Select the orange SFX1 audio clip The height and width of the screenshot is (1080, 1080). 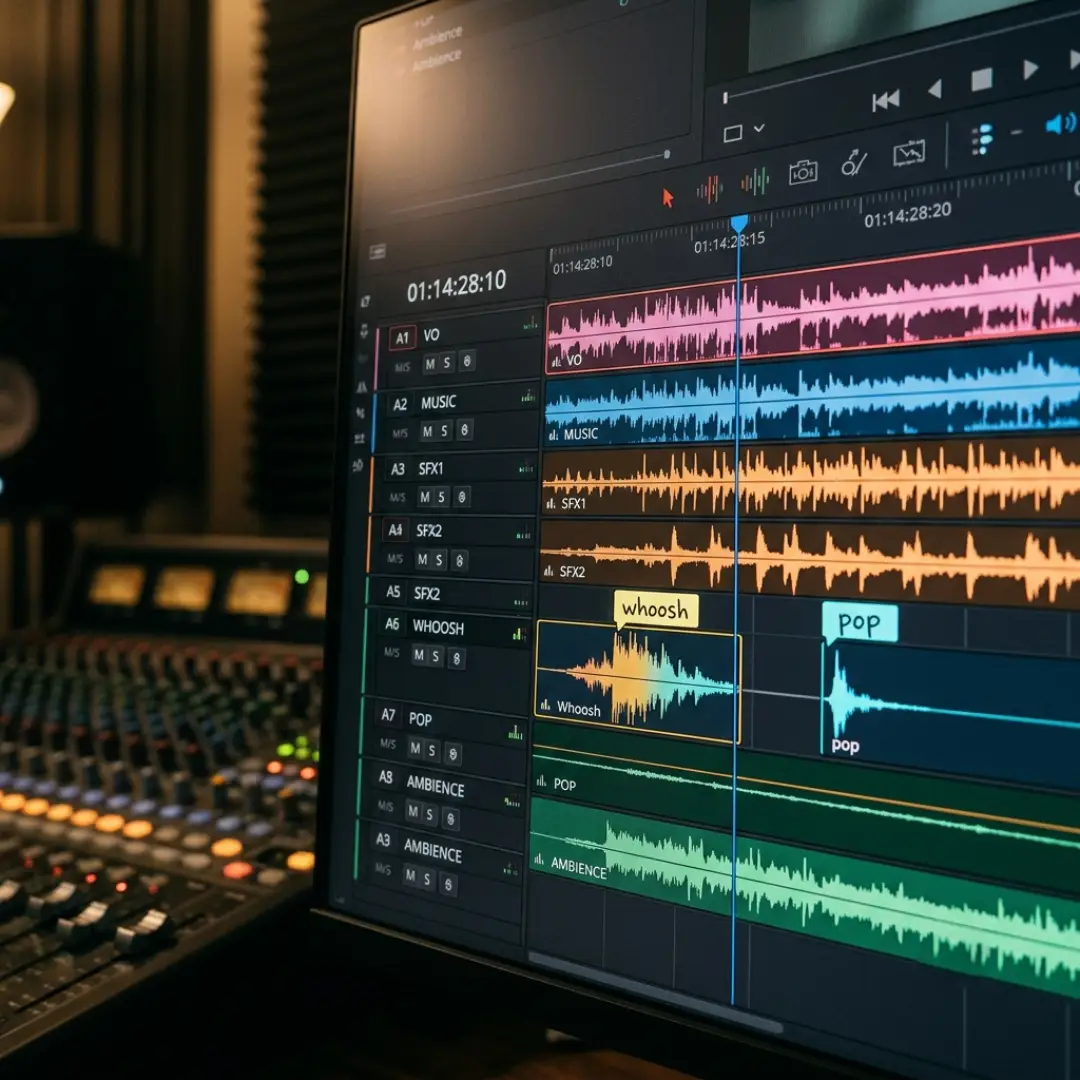coord(811,480)
